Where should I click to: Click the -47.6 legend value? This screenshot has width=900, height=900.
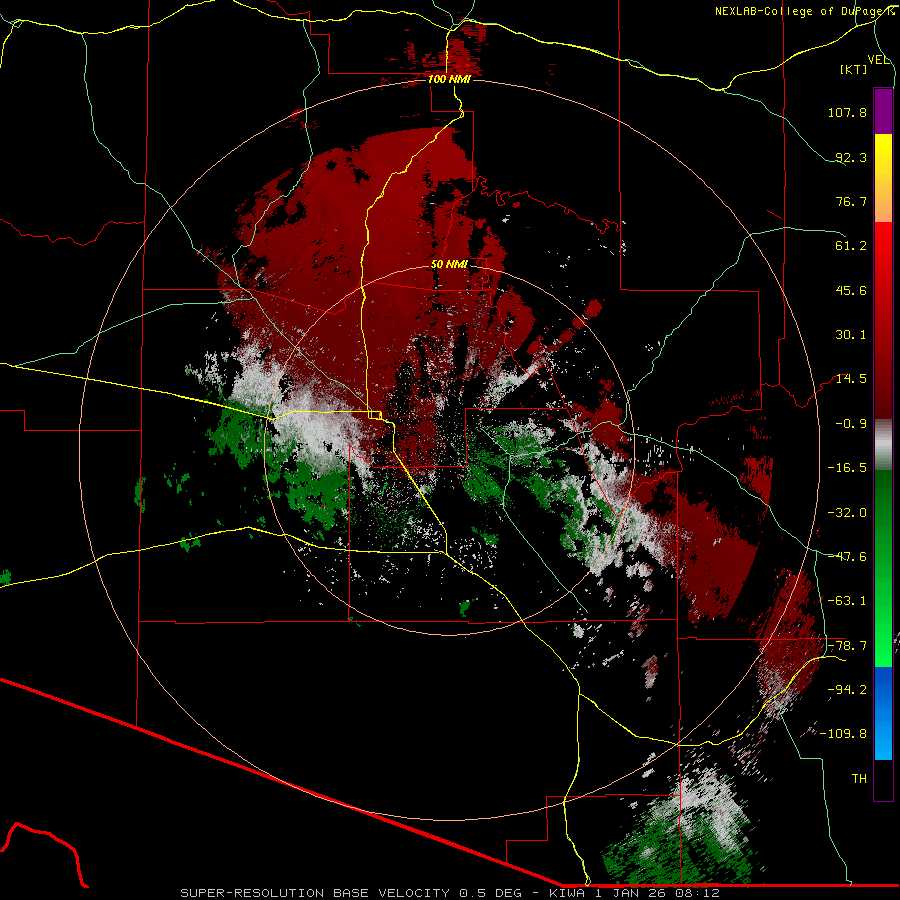pos(847,557)
